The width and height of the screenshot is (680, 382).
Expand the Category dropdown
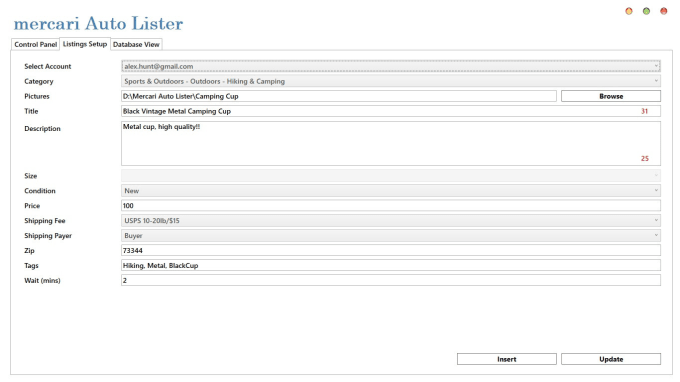(x=391, y=81)
